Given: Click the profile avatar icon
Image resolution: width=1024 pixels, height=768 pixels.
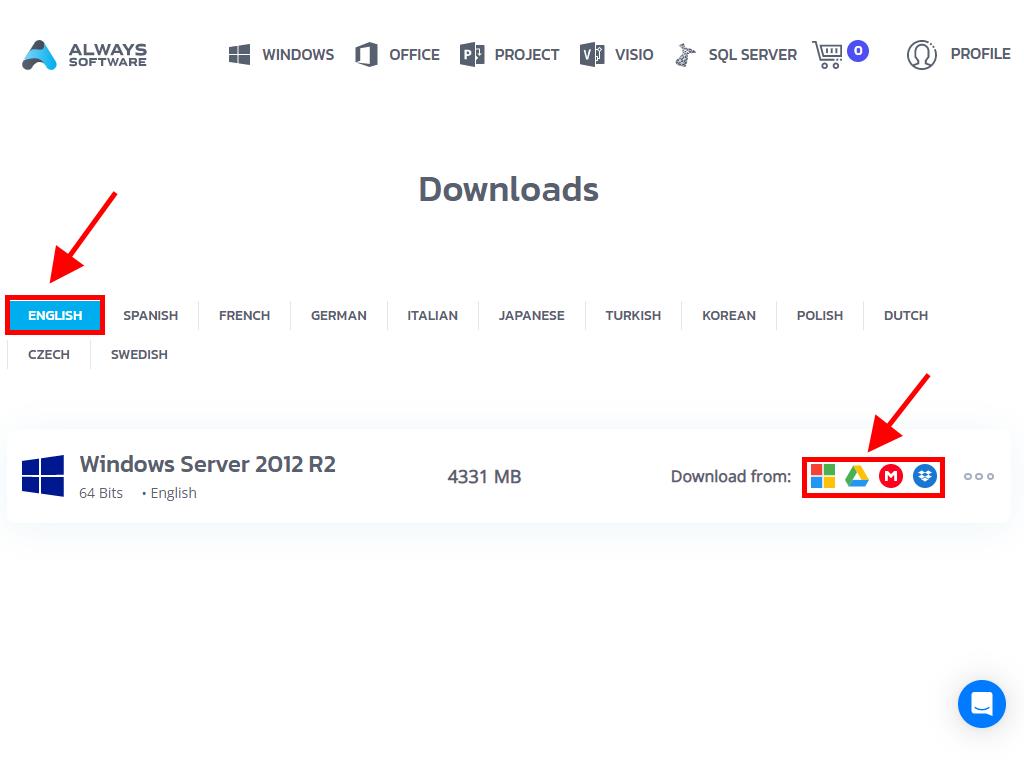Looking at the screenshot, I should coord(921,55).
